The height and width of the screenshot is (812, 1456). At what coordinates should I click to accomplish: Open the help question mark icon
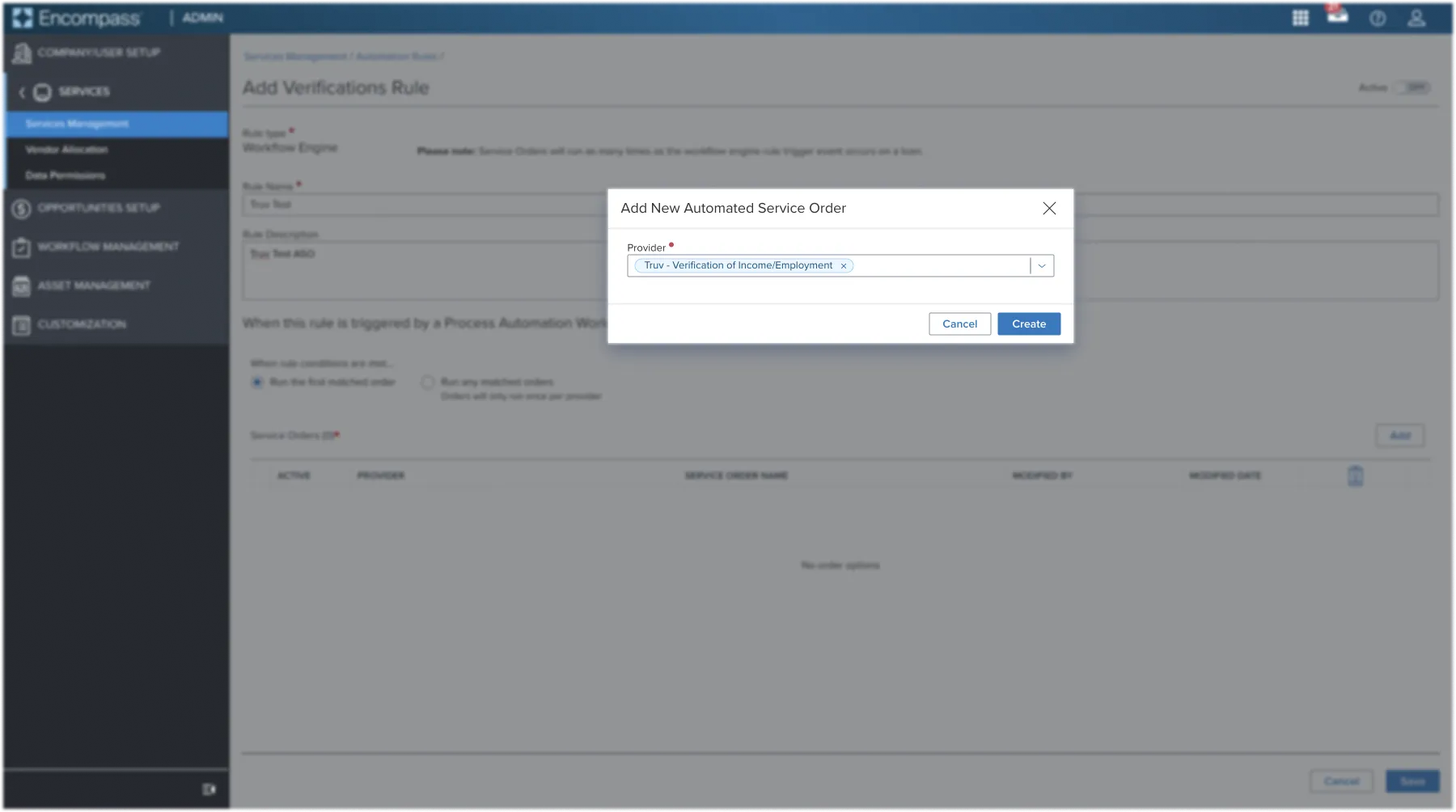(x=1378, y=18)
